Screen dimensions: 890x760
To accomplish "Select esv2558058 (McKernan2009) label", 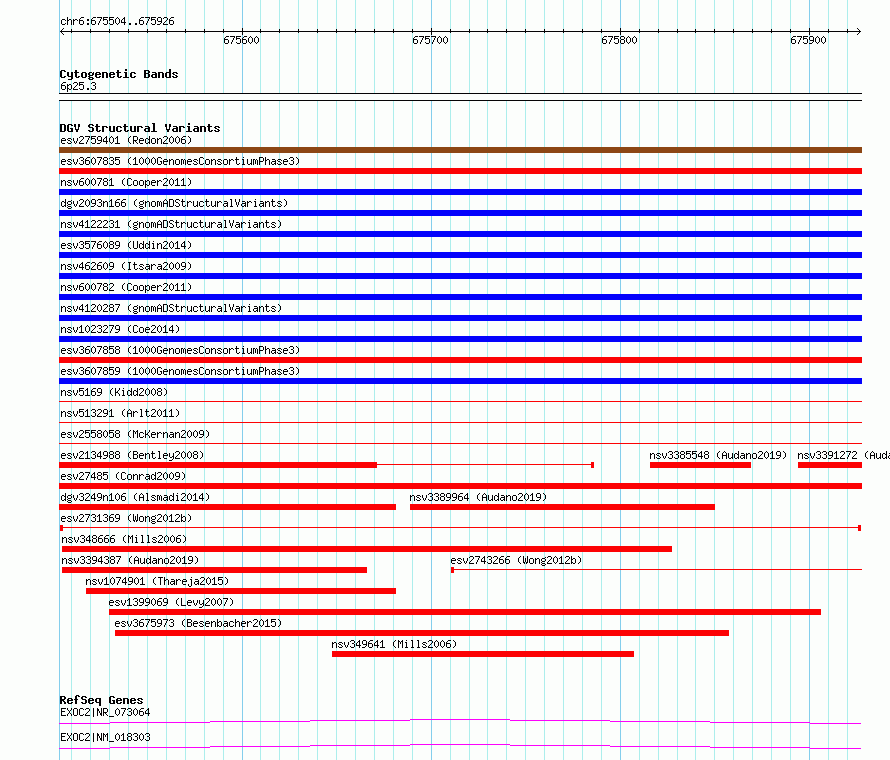I will [135, 434].
